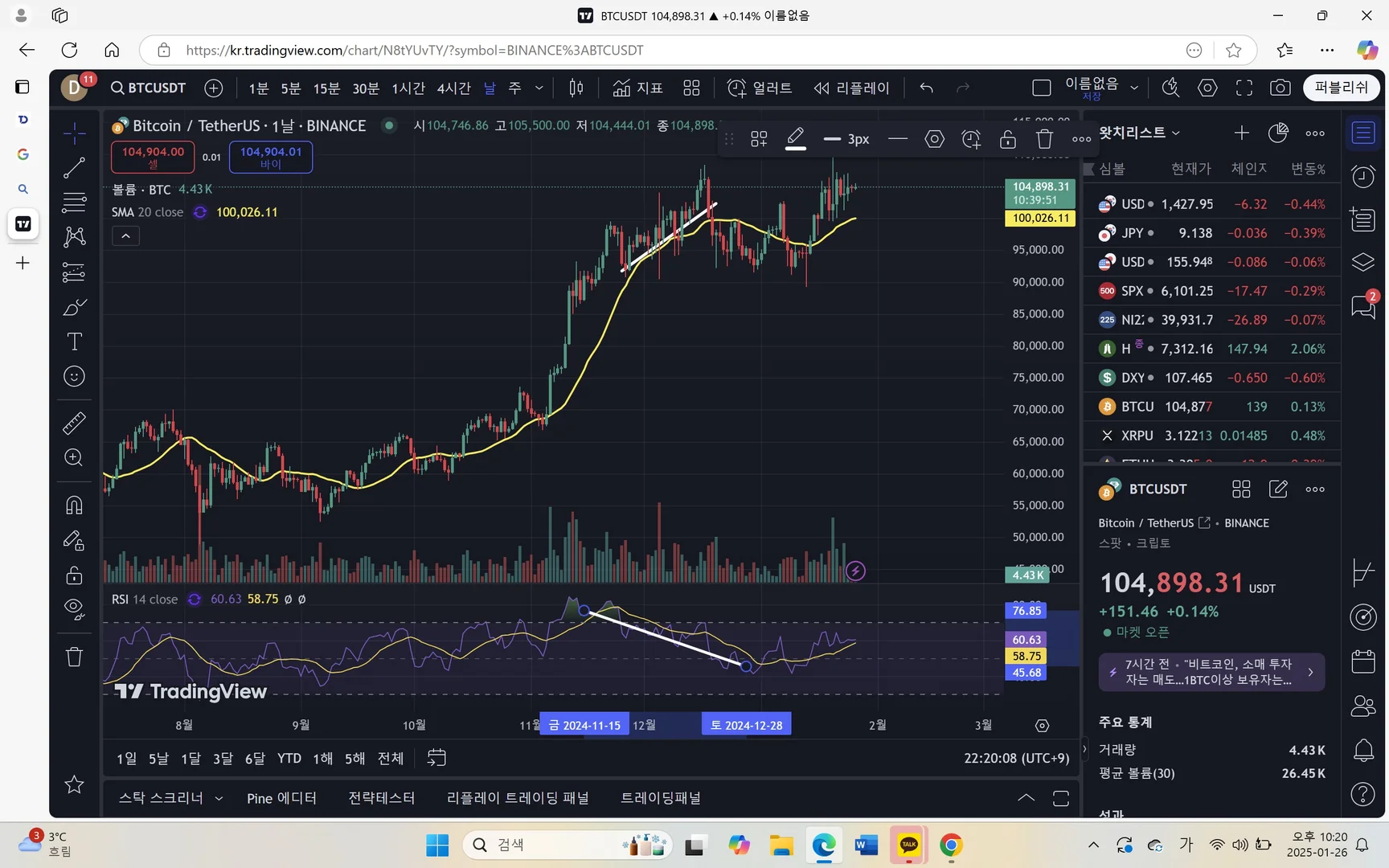Select the ruler measure tool
Screen dimensions: 1389x868
click(74, 423)
